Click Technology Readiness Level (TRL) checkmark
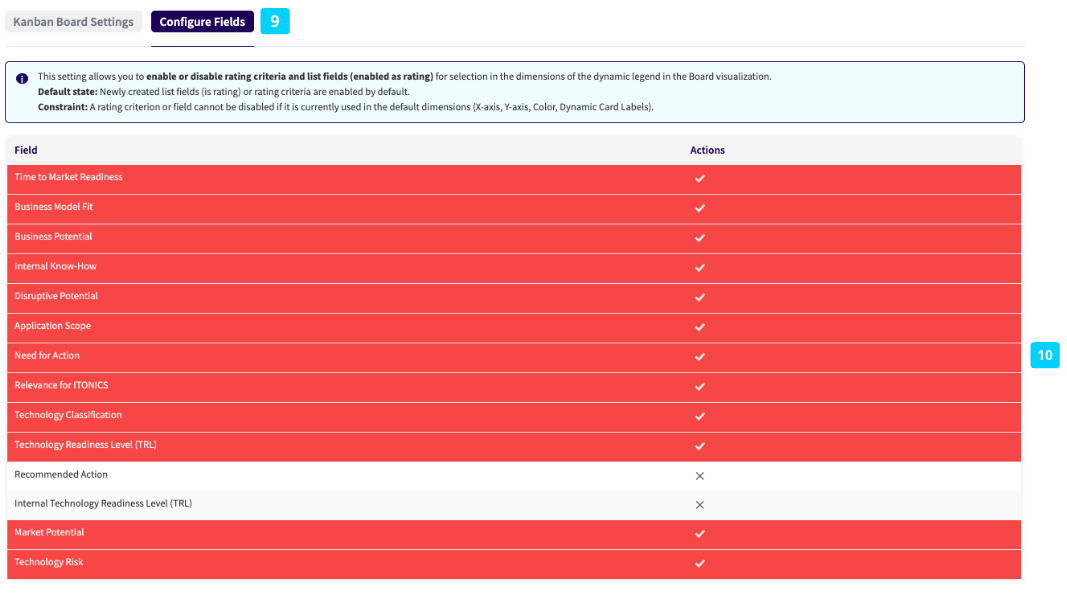The height and width of the screenshot is (596, 1067). pos(700,446)
